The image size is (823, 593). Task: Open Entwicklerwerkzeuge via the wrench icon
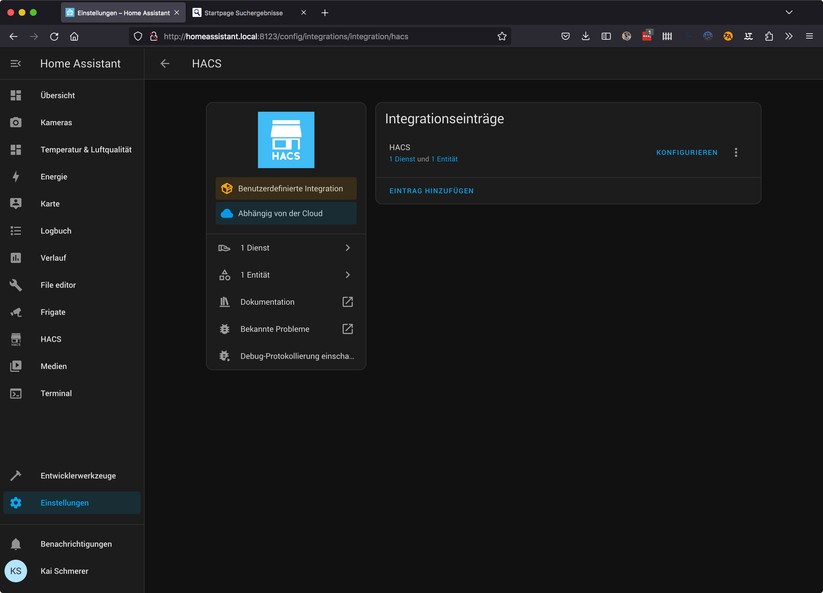point(14,475)
